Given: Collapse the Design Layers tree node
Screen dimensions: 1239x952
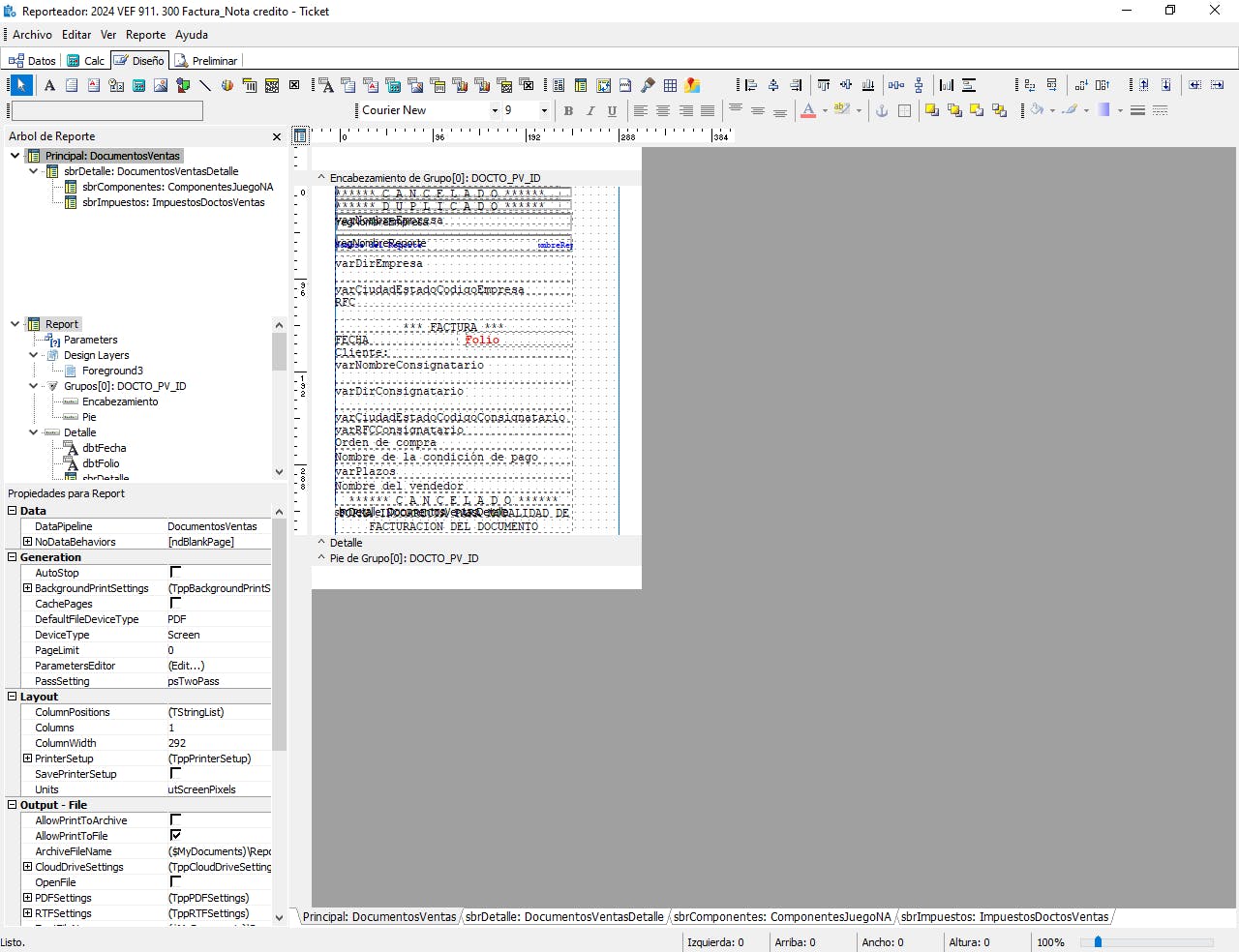Looking at the screenshot, I should 34,355.
